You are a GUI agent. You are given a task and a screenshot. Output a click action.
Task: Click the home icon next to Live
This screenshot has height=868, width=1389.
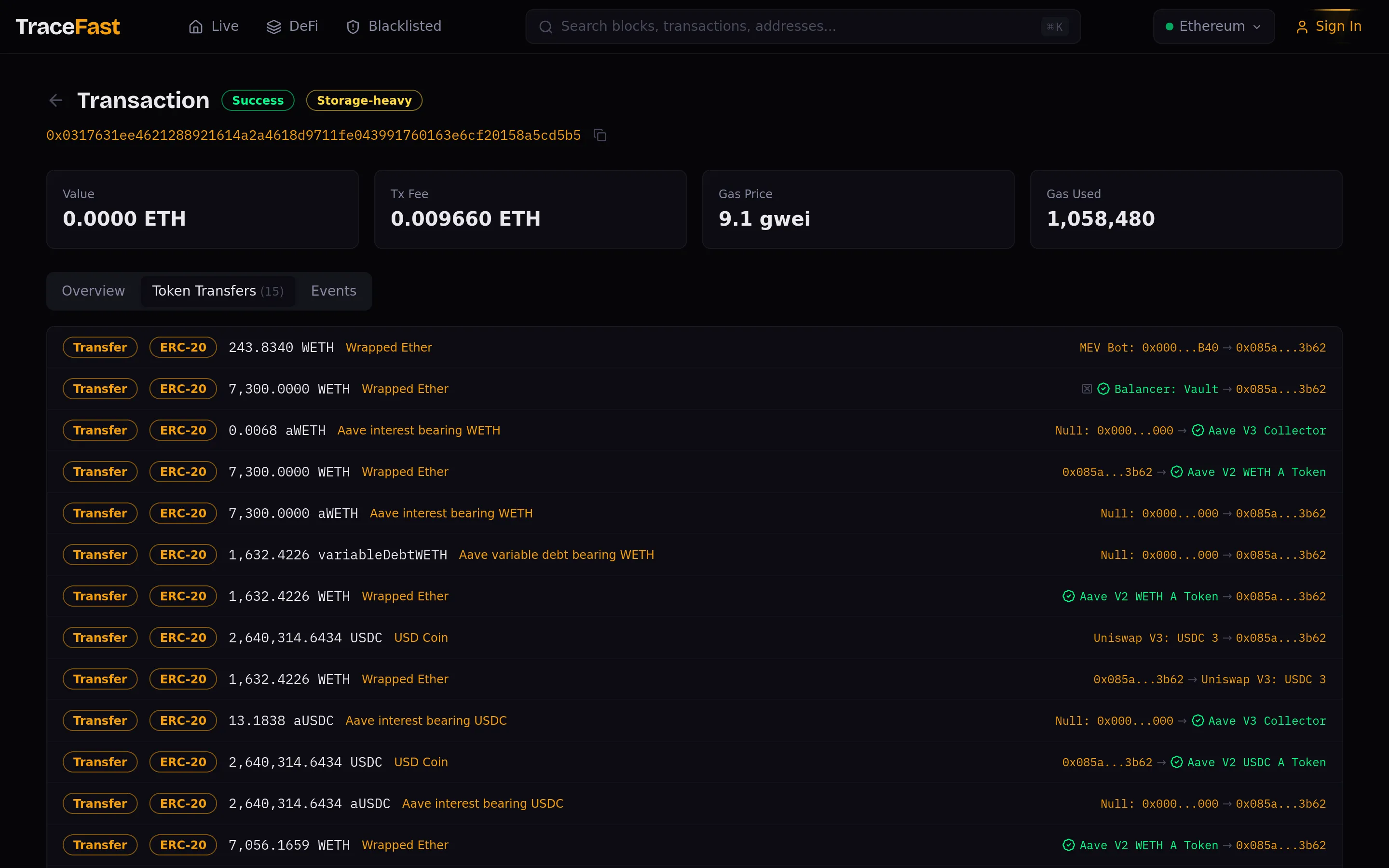(x=196, y=27)
